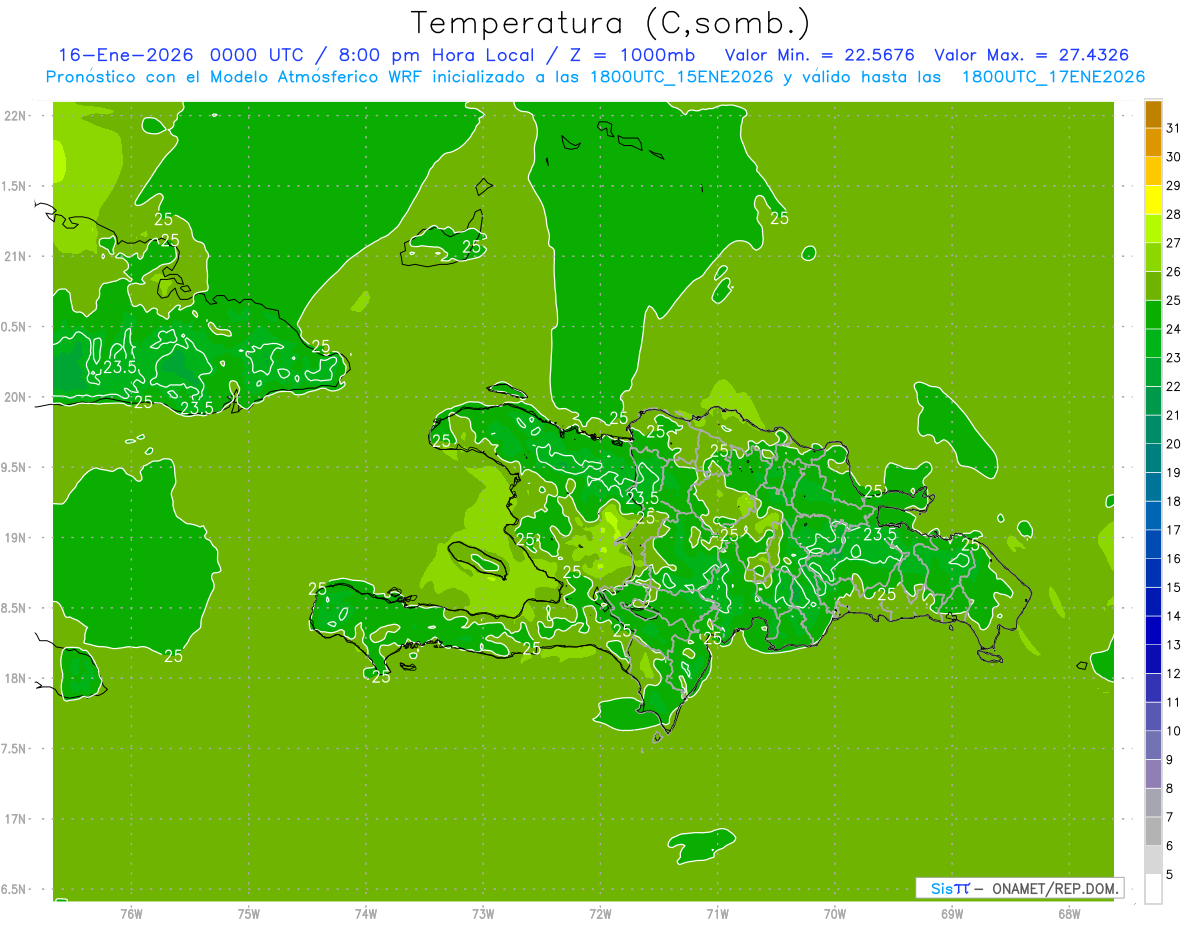Click the 74W longitude axis label

366,914
